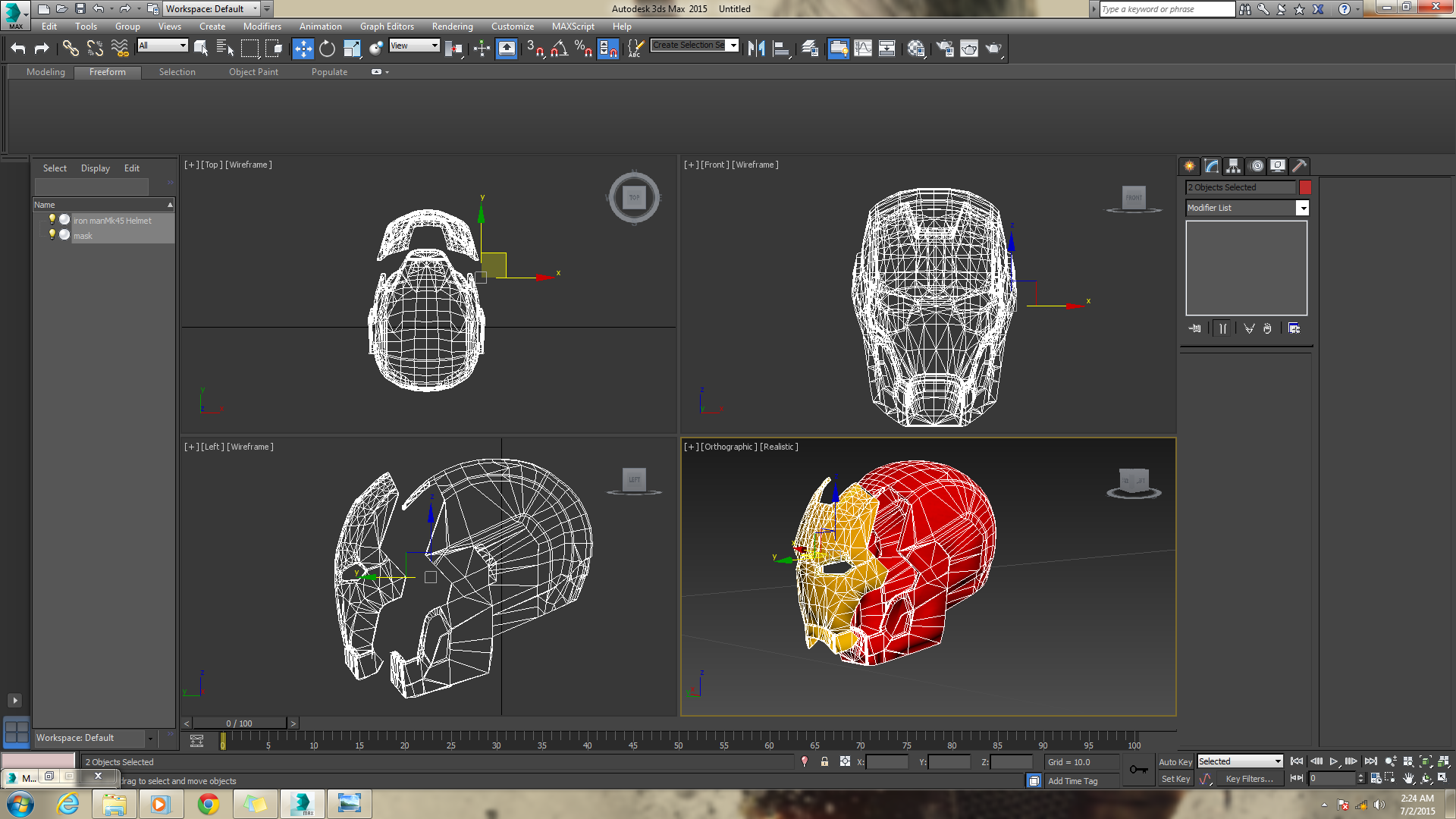Open the MAXScript menu

[x=573, y=27]
